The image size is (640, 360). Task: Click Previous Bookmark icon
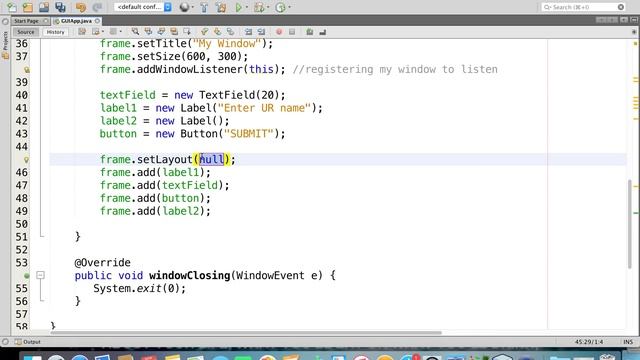point(204,32)
